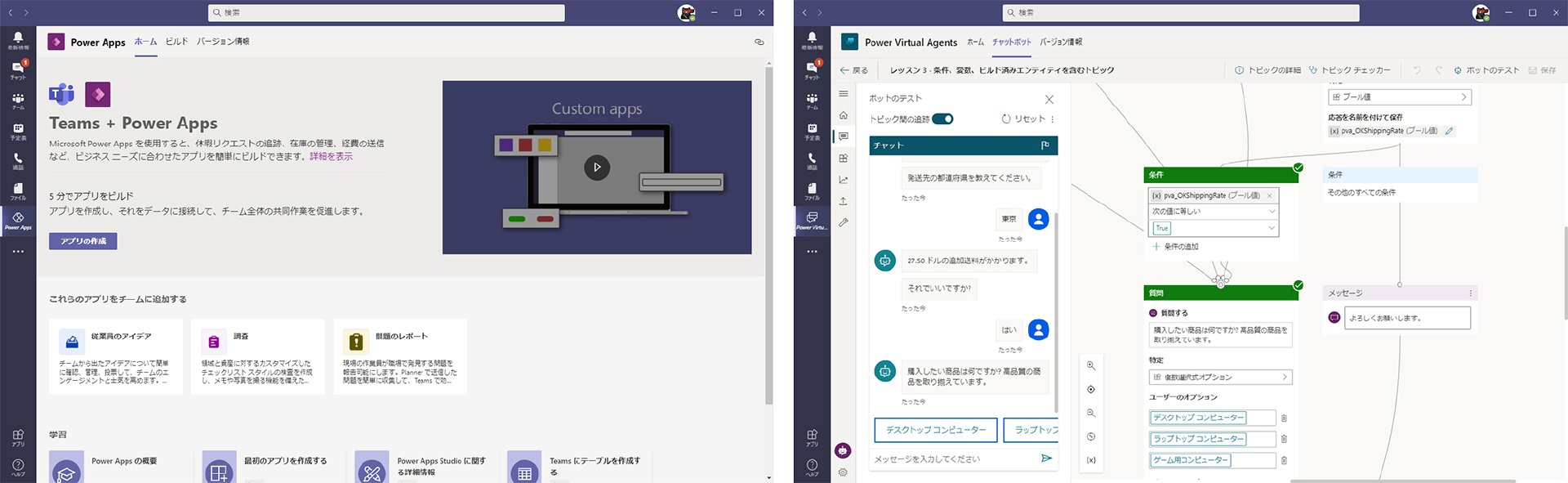
Task: Open Analytics chart icon in PVA side rail
Action: coord(844,180)
